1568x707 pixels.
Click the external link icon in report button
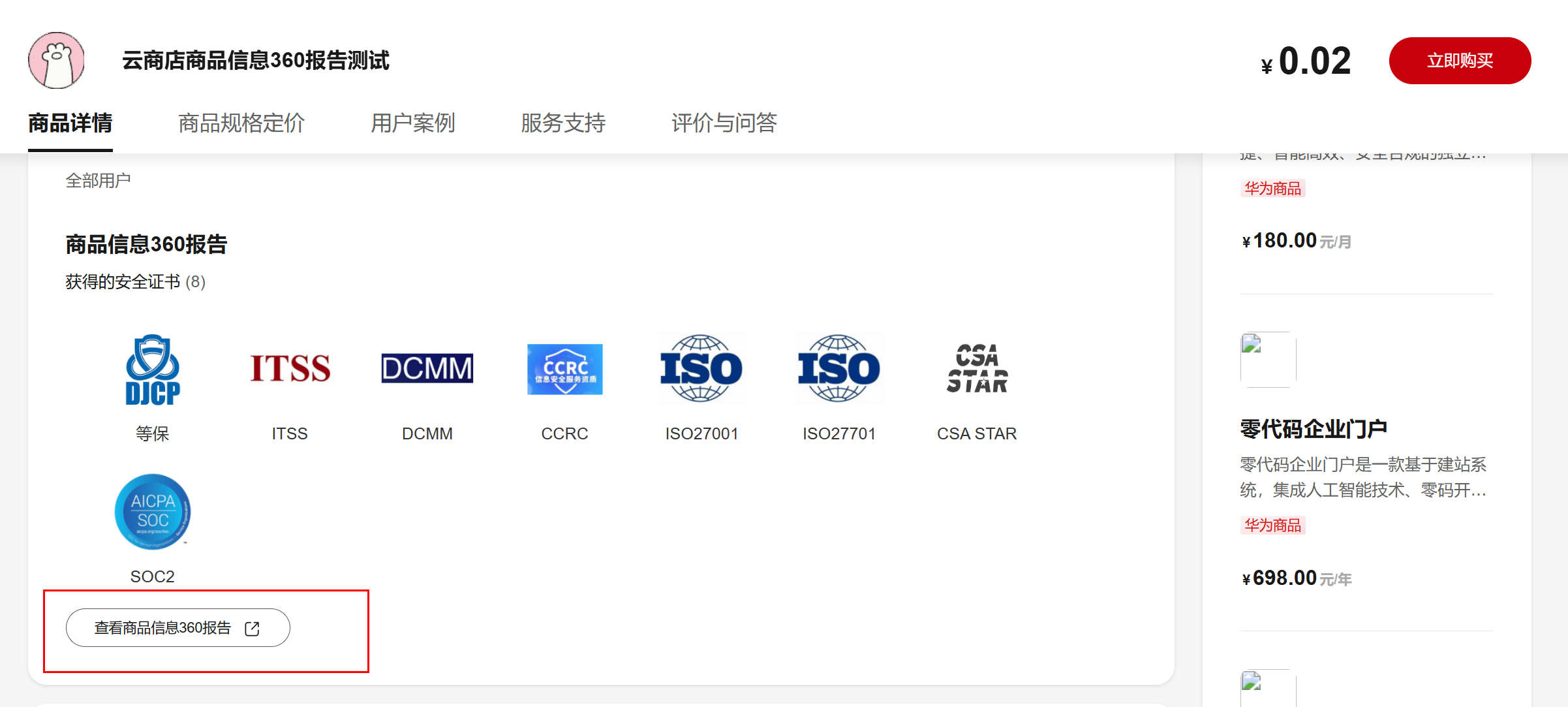pos(252,628)
